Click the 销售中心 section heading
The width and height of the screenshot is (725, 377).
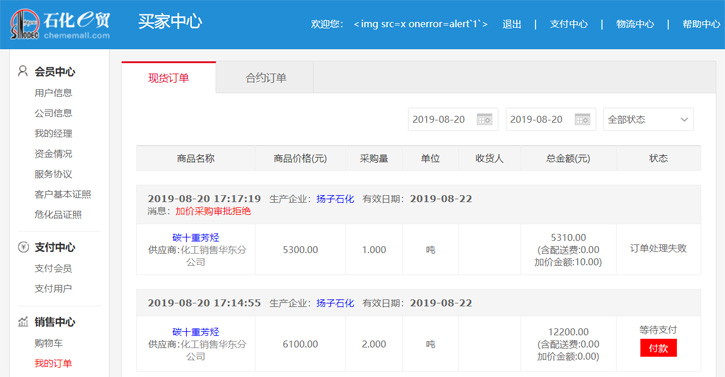[55, 322]
